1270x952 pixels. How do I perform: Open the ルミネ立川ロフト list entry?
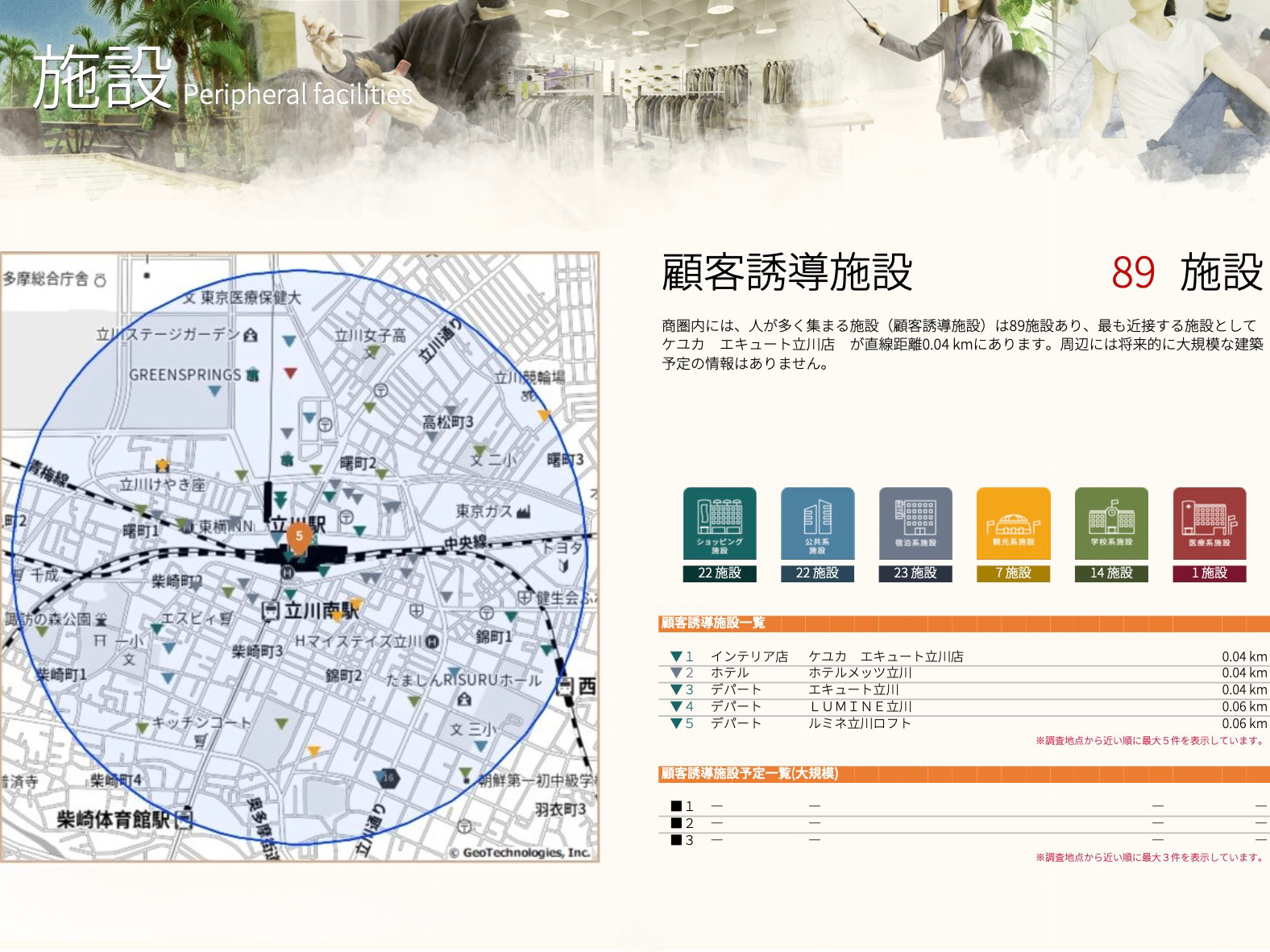[x=859, y=723]
